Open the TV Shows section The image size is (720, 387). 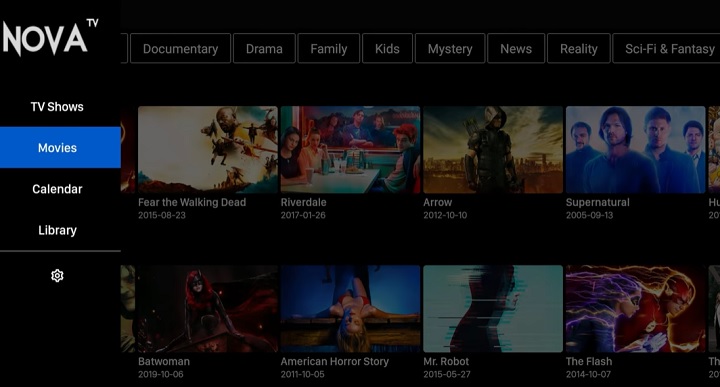[x=57, y=107]
